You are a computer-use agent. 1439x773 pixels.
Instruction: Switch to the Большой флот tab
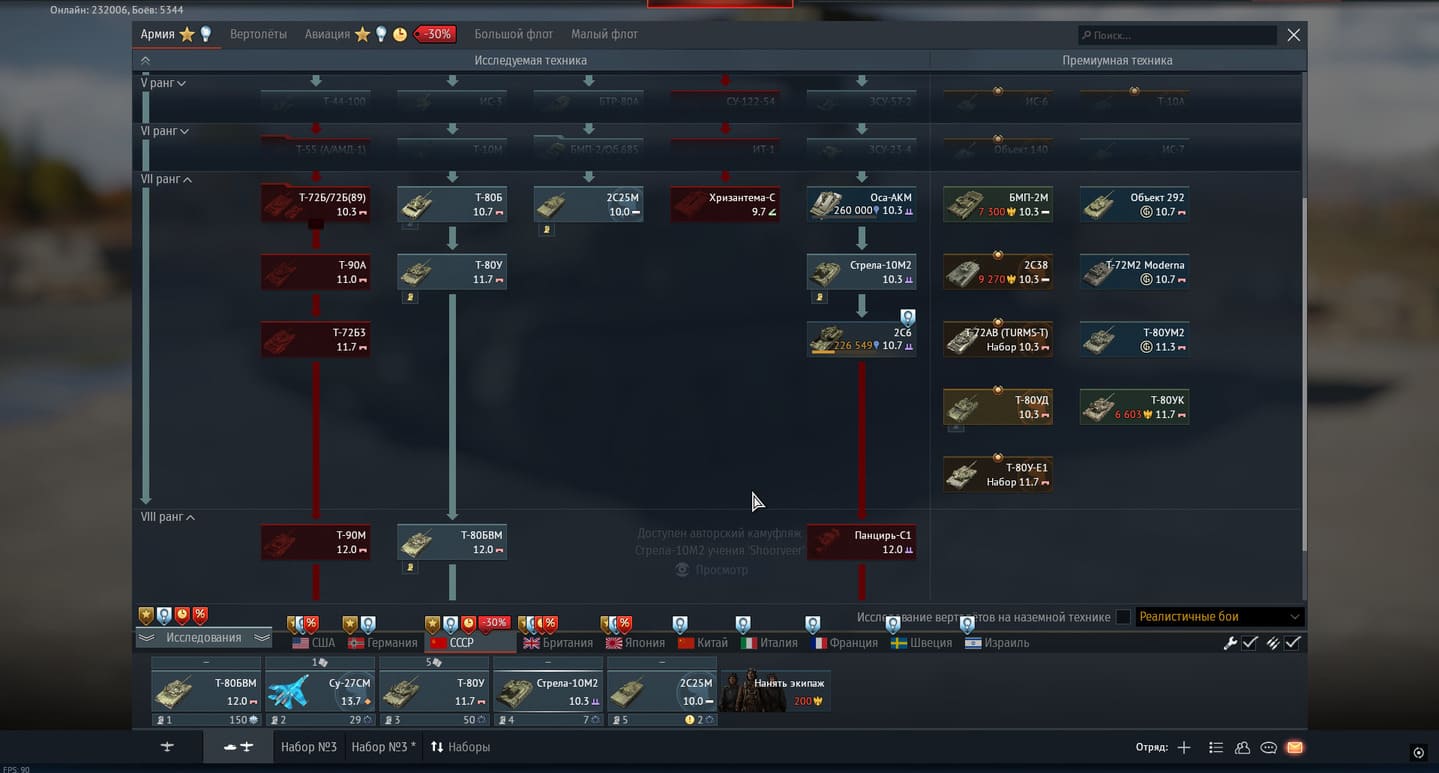click(x=513, y=34)
